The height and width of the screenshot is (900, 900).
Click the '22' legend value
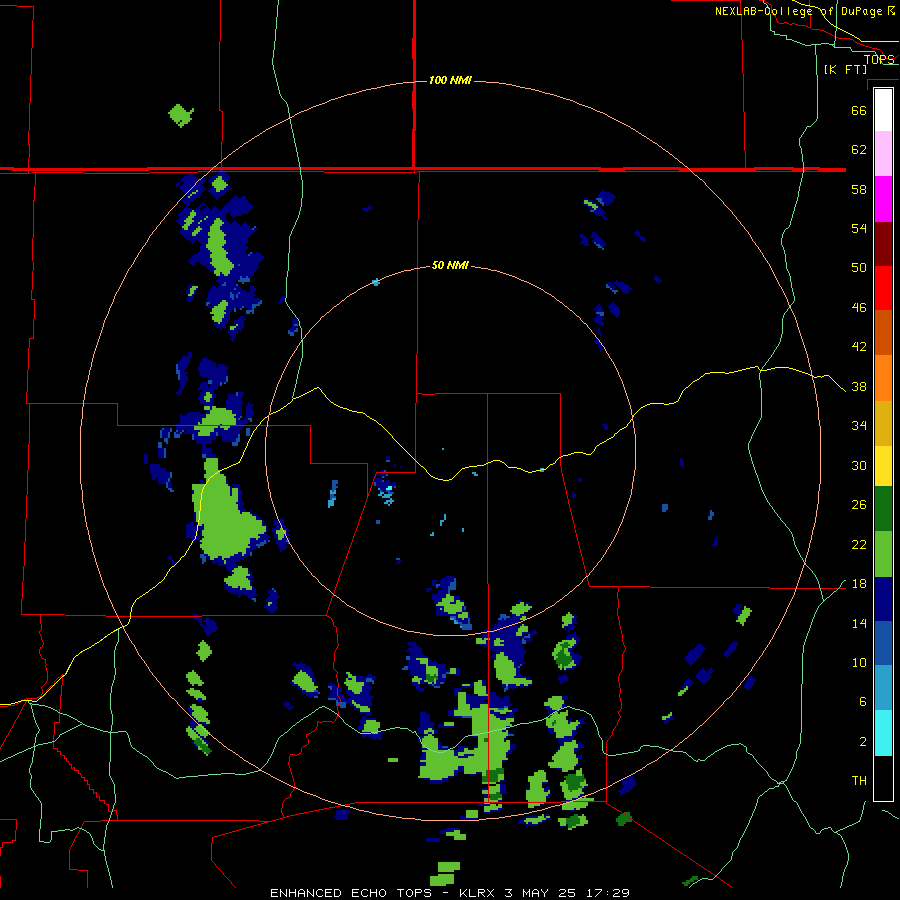pyautogui.click(x=859, y=544)
